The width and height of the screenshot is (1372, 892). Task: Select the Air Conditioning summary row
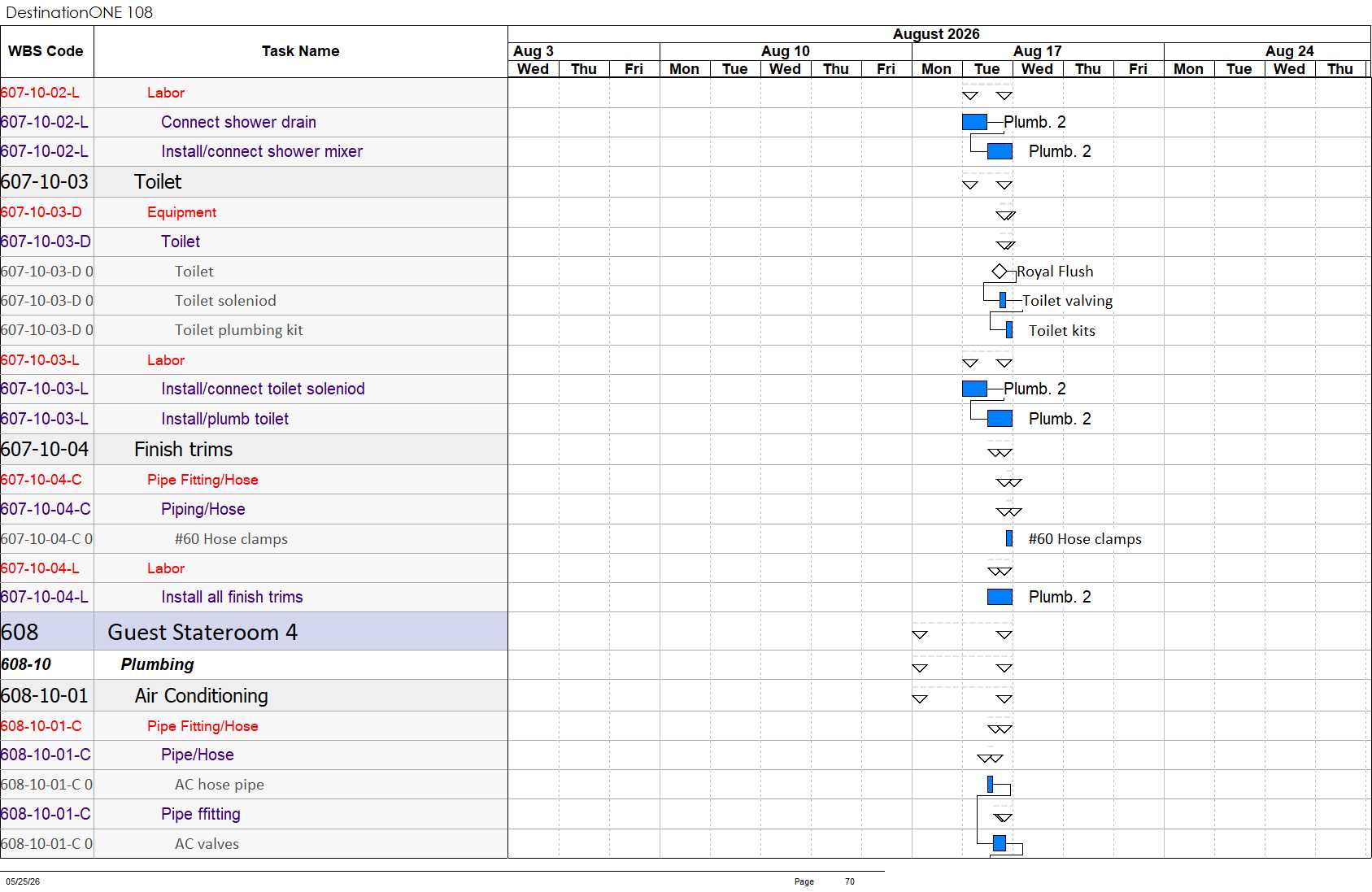pyautogui.click(x=254, y=696)
